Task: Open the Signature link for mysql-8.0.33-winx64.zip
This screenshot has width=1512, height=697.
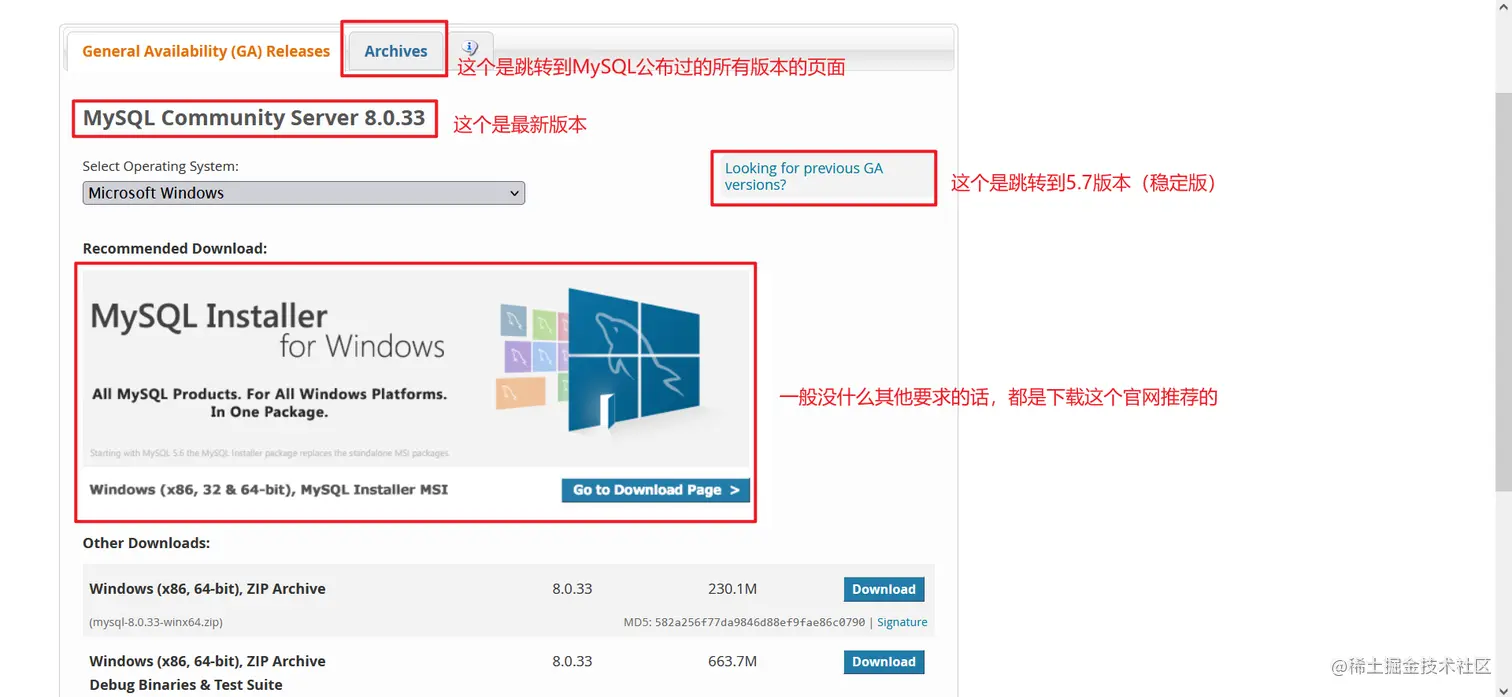Action: pyautogui.click(x=902, y=622)
